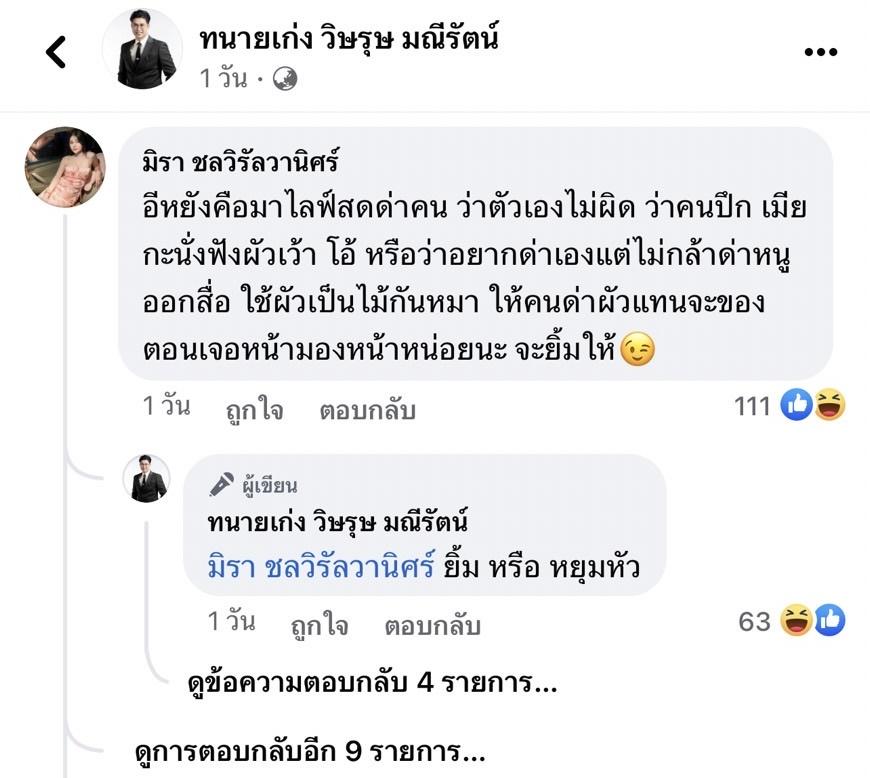Image resolution: width=870 pixels, height=778 pixels.
Task: Click the haha emoji on the author's reply
Action: coord(796,621)
